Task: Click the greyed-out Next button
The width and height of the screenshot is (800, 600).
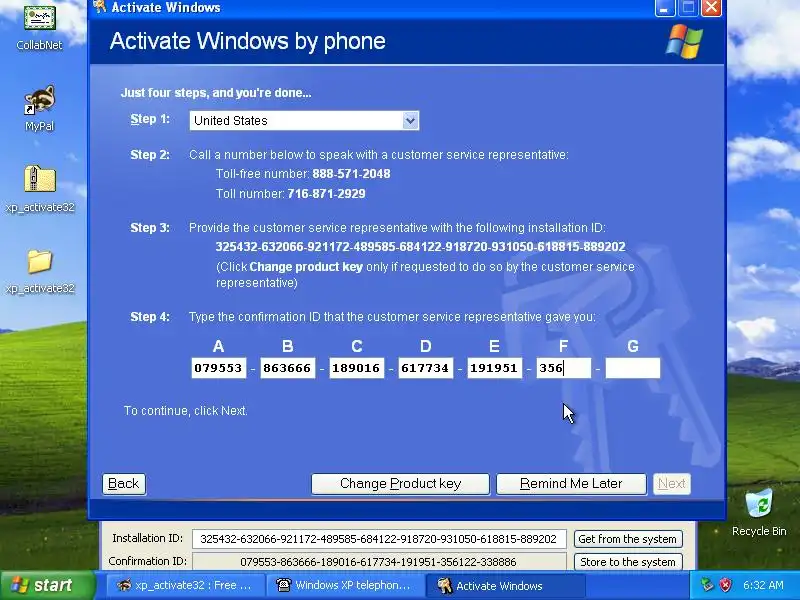Action: [671, 484]
